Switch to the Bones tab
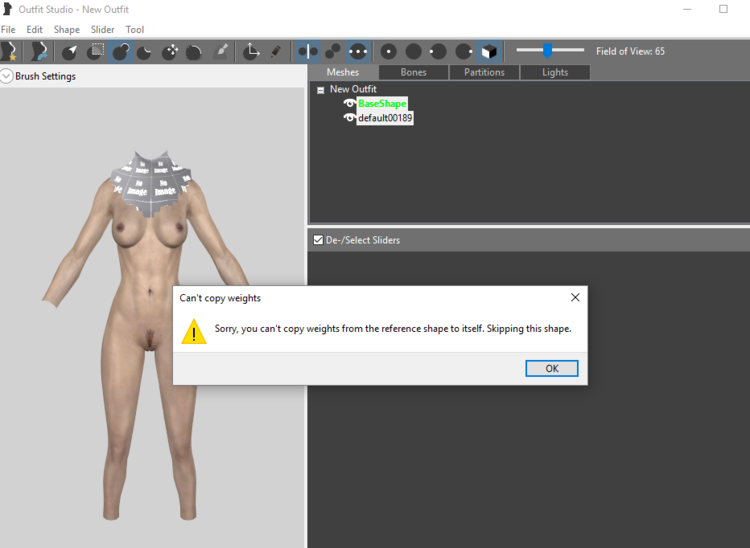The height and width of the screenshot is (548, 750). (x=413, y=72)
